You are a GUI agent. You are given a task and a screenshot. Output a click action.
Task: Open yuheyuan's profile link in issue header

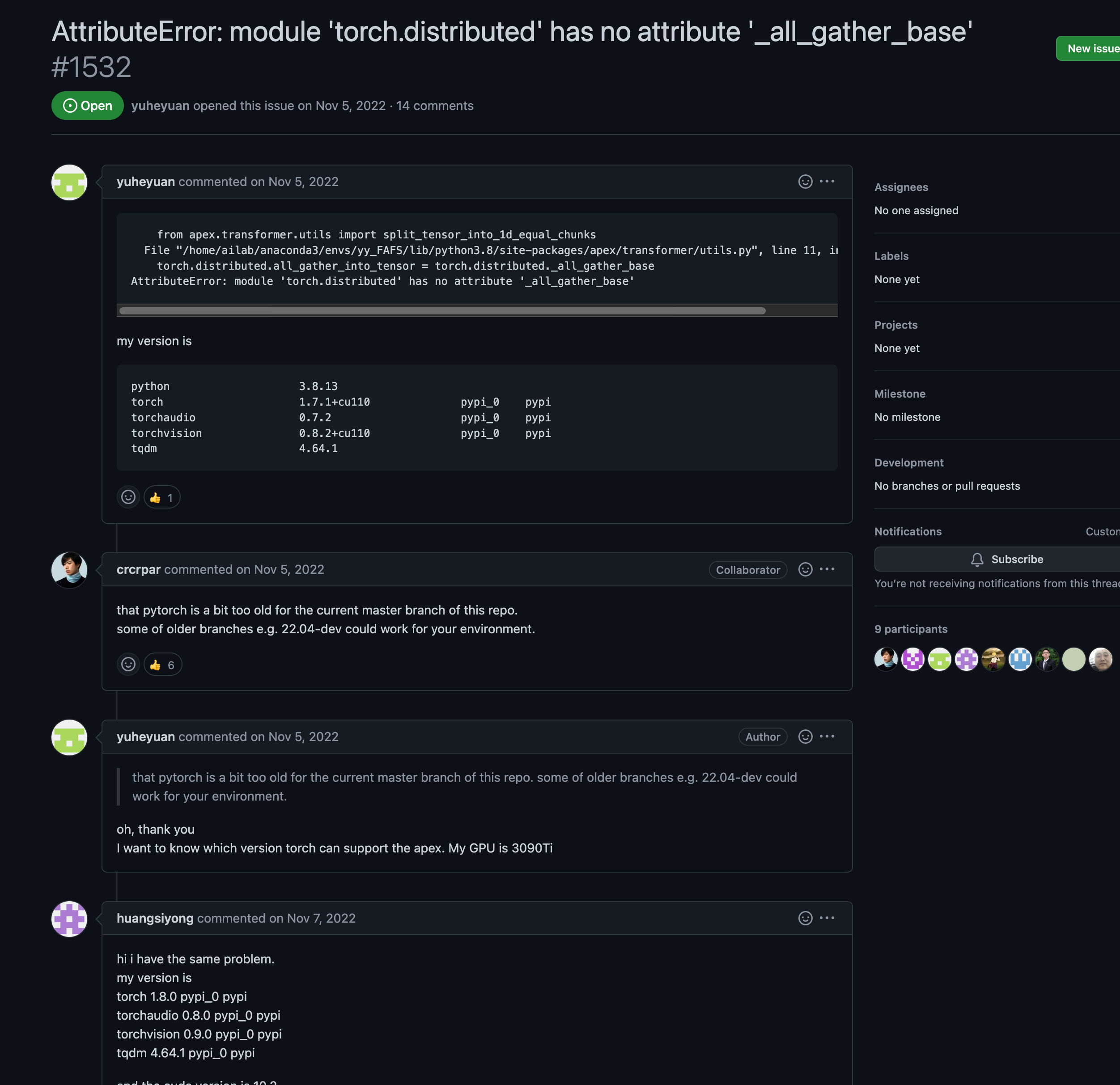tap(160, 106)
